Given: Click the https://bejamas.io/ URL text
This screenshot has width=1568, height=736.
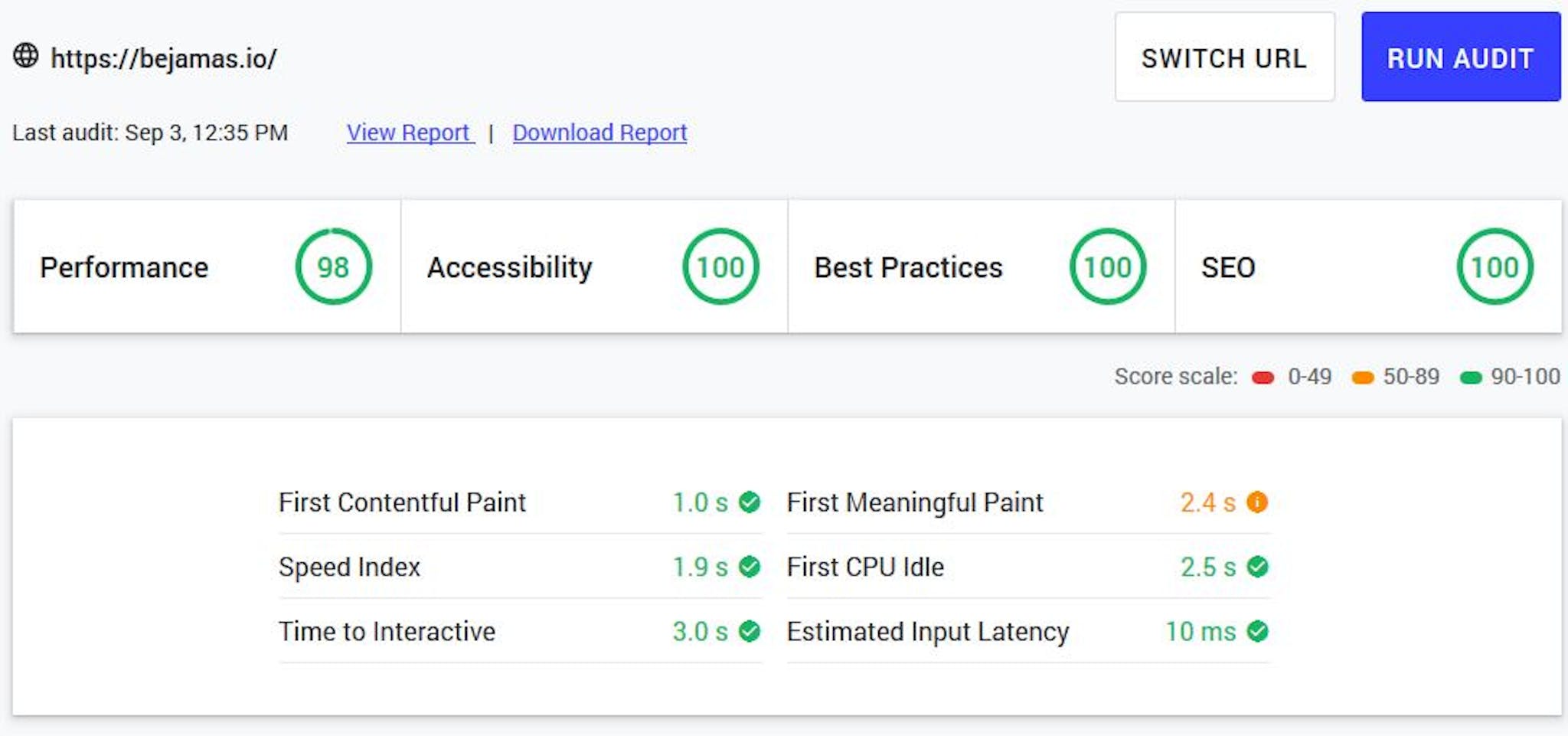Looking at the screenshot, I should point(164,58).
